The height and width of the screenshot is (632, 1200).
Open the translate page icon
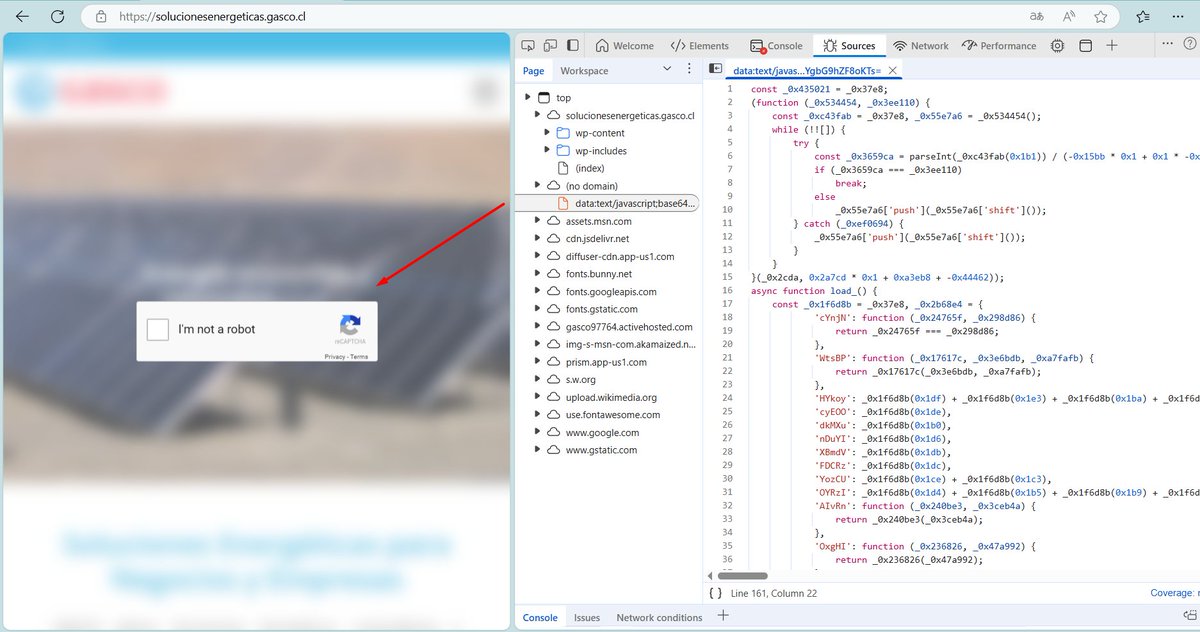1037,16
